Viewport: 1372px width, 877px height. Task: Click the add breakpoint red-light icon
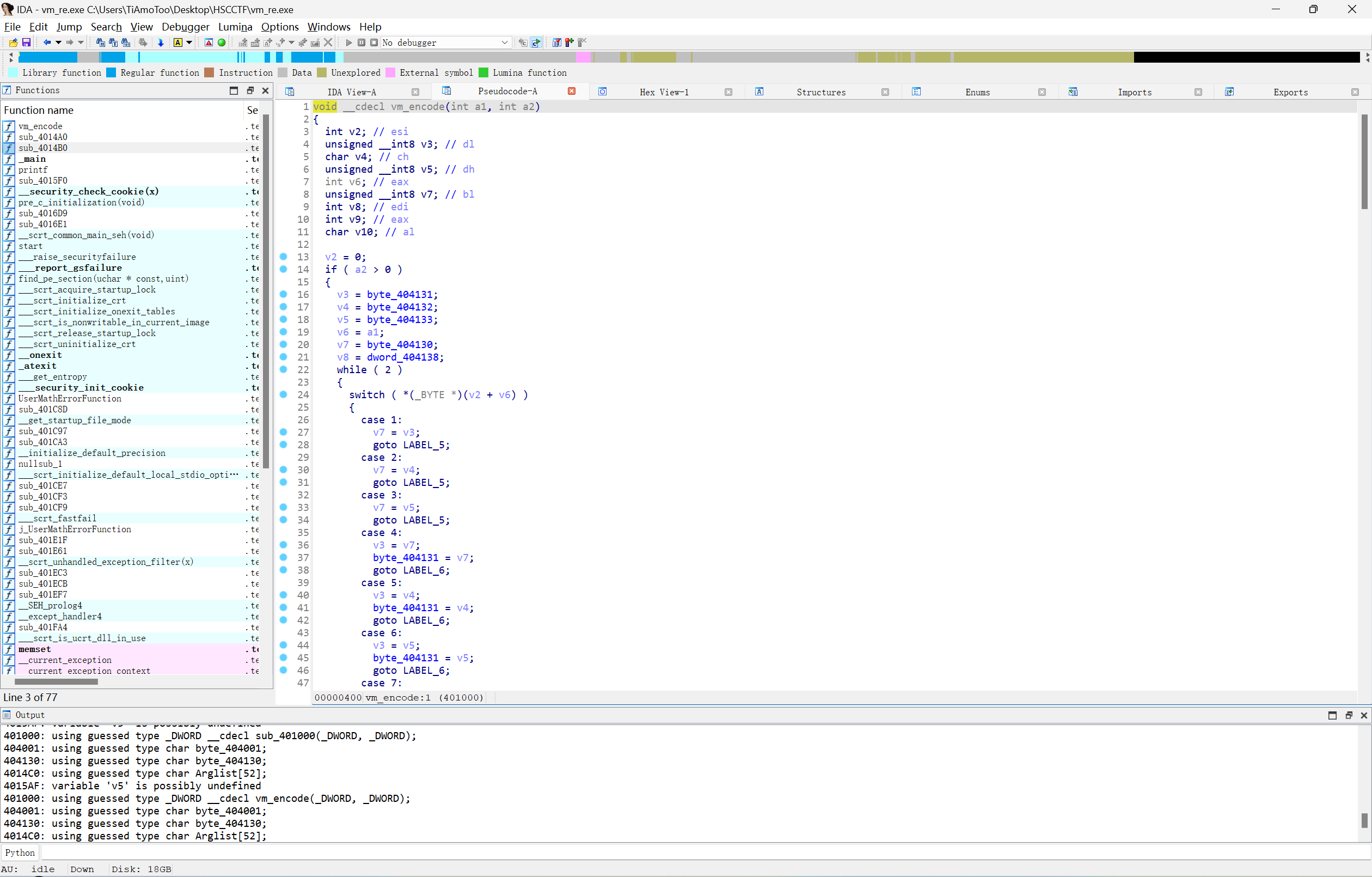click(x=569, y=42)
